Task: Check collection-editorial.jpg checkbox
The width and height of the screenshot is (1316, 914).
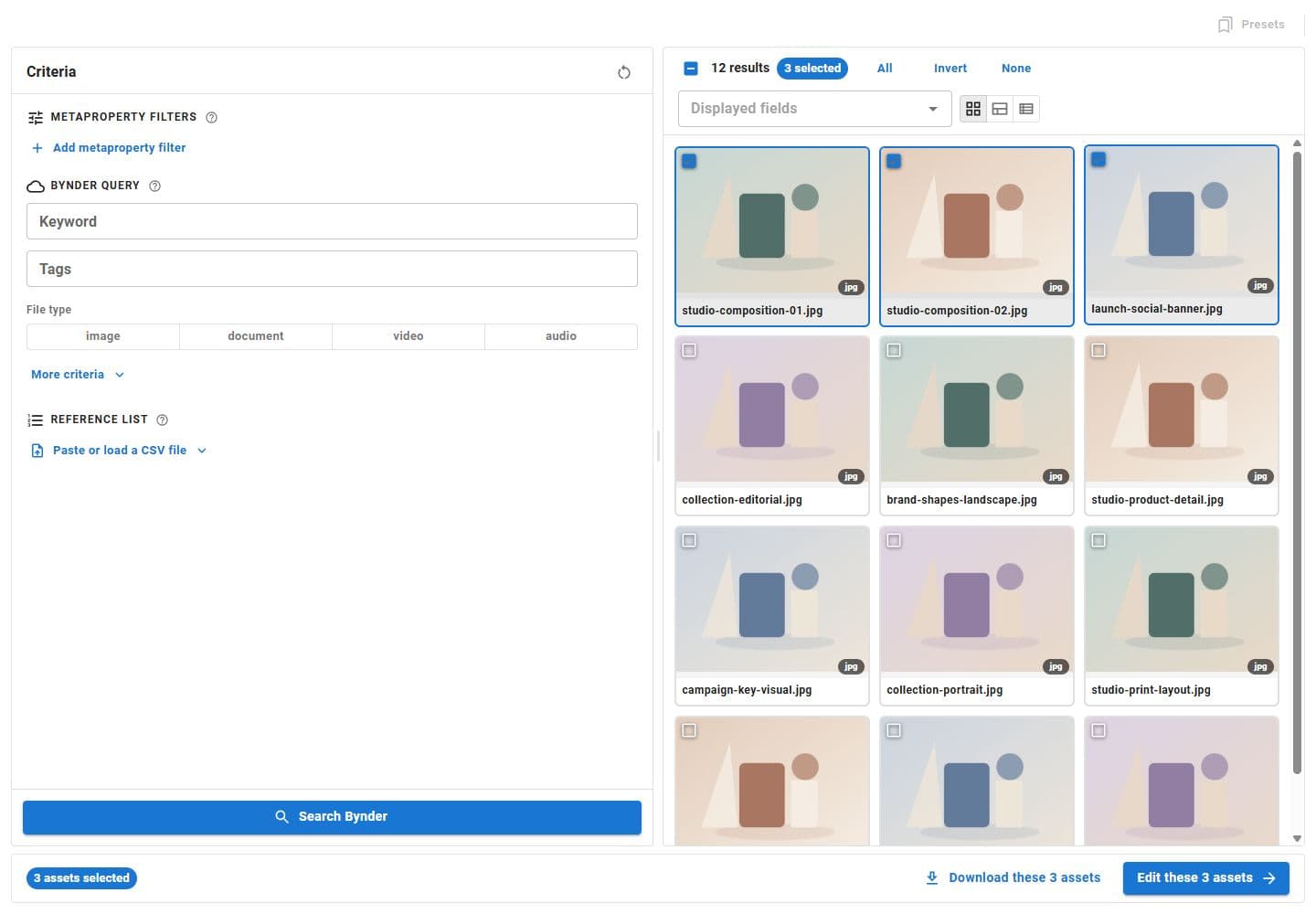Action: pyautogui.click(x=689, y=350)
